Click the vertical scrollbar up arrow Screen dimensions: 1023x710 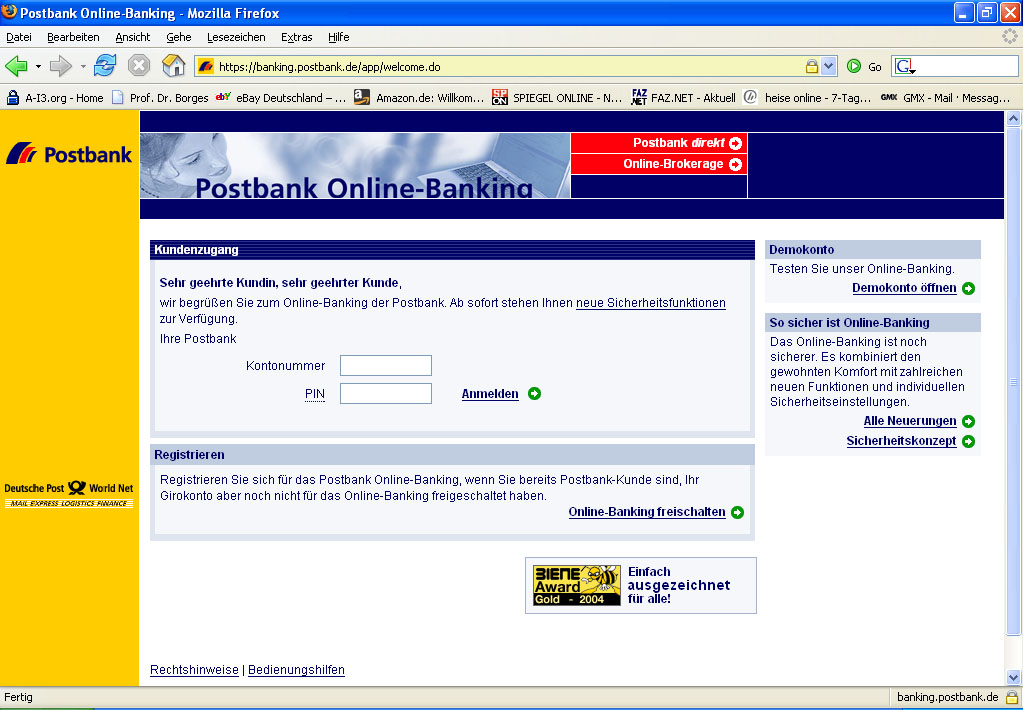point(1013,119)
